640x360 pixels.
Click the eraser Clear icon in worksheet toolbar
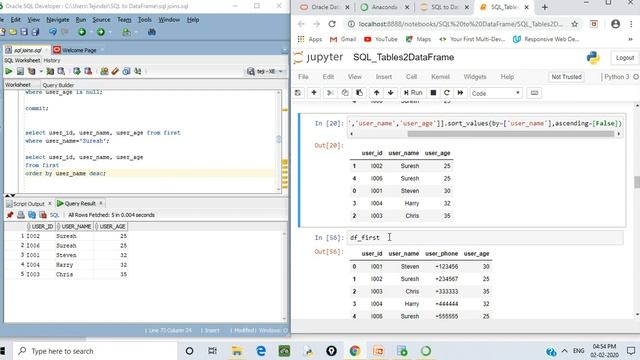[115, 71]
